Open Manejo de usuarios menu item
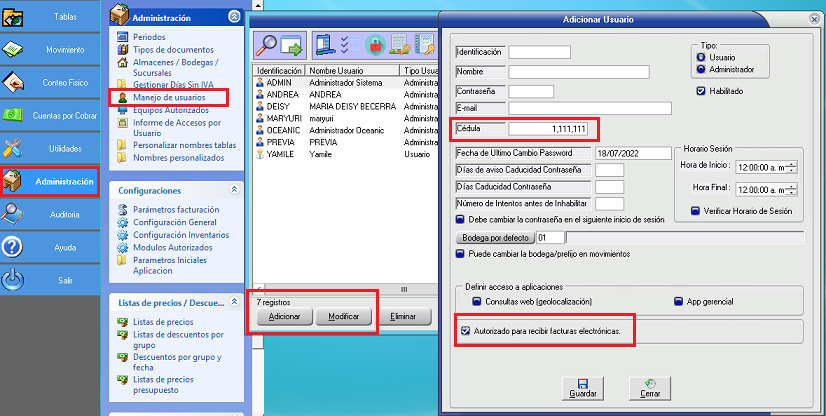This screenshot has width=826, height=416. 168,98
